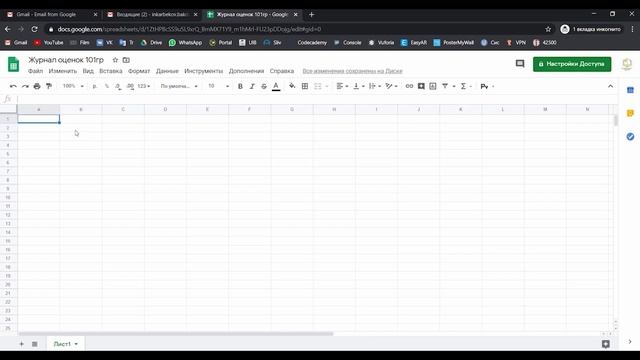Apply percent format icon
The width and height of the screenshot is (640, 360).
(x=107, y=86)
